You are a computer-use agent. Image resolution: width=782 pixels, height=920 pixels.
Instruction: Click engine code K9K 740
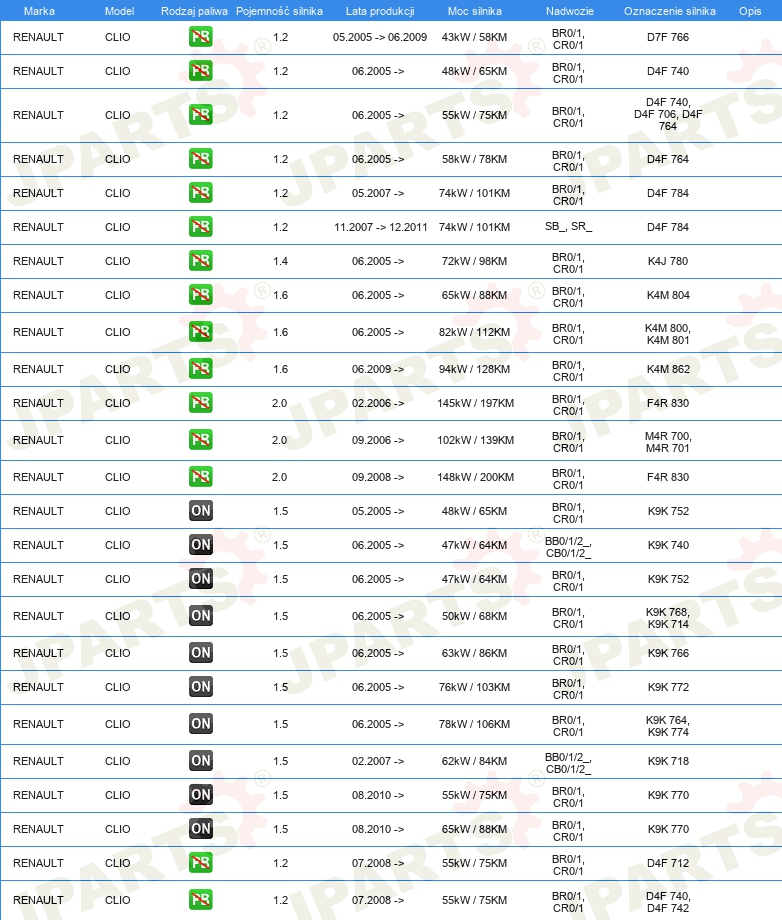(668, 545)
